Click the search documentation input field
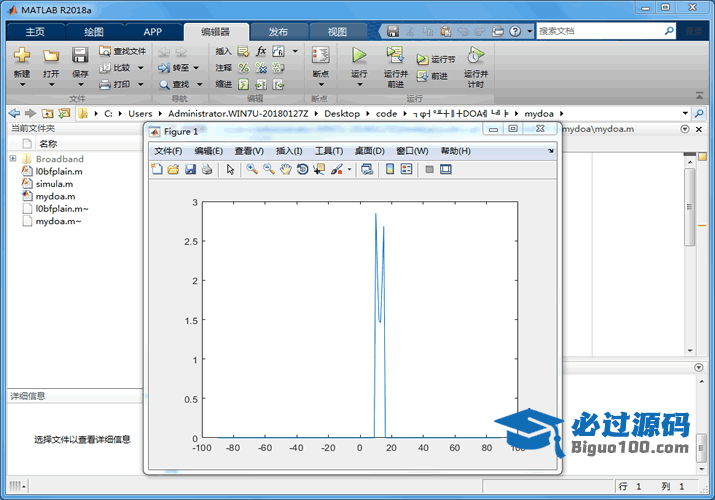This screenshot has height=500, width=715. pos(600,31)
